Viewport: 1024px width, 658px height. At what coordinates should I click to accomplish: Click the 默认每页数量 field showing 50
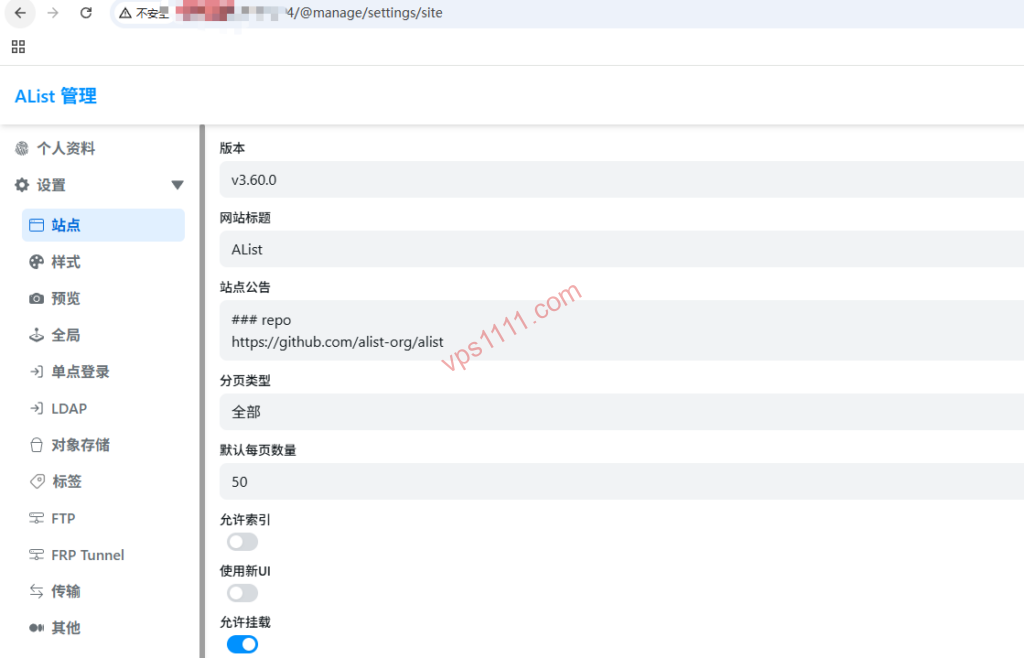(622, 482)
